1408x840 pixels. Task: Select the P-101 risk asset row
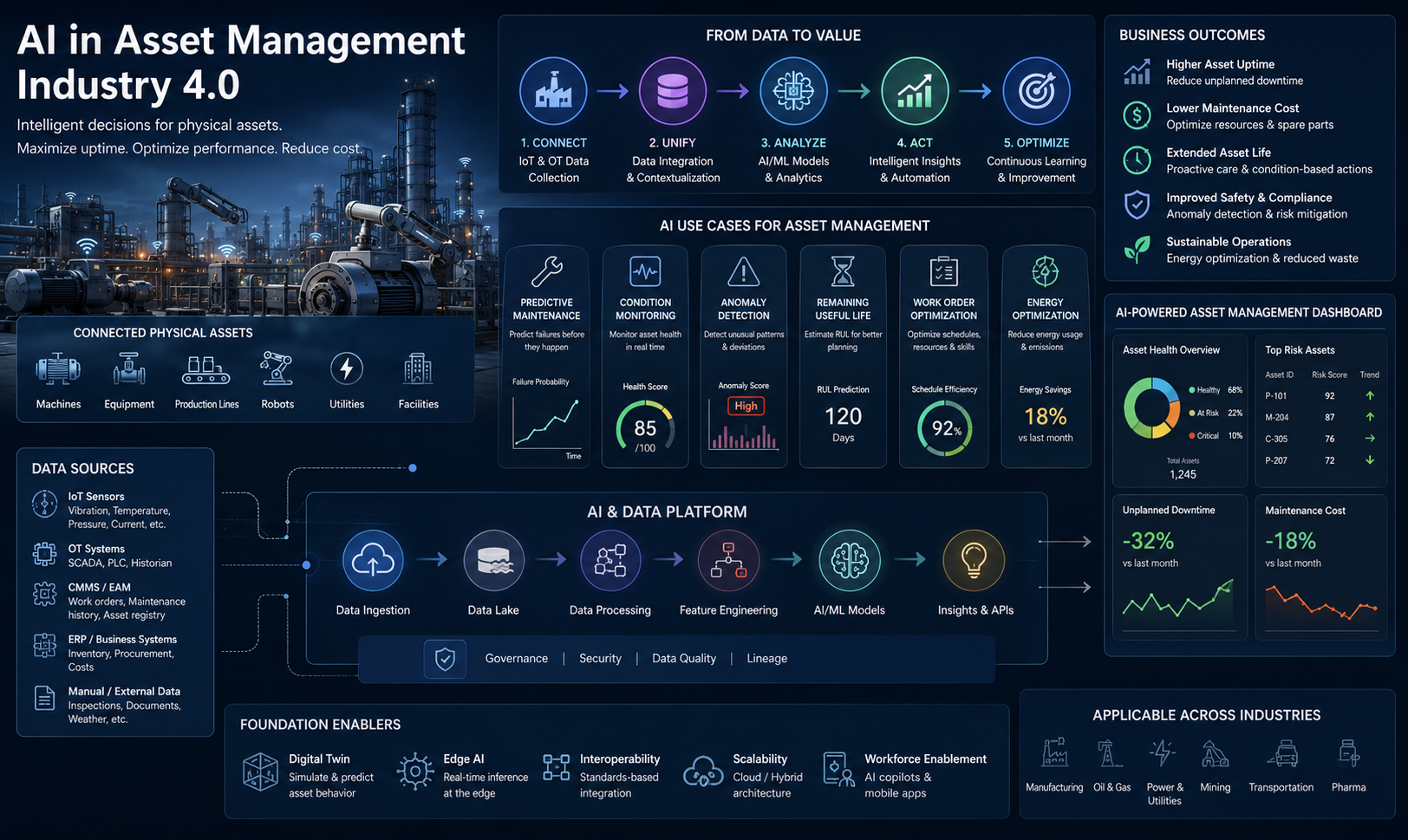click(x=1320, y=395)
